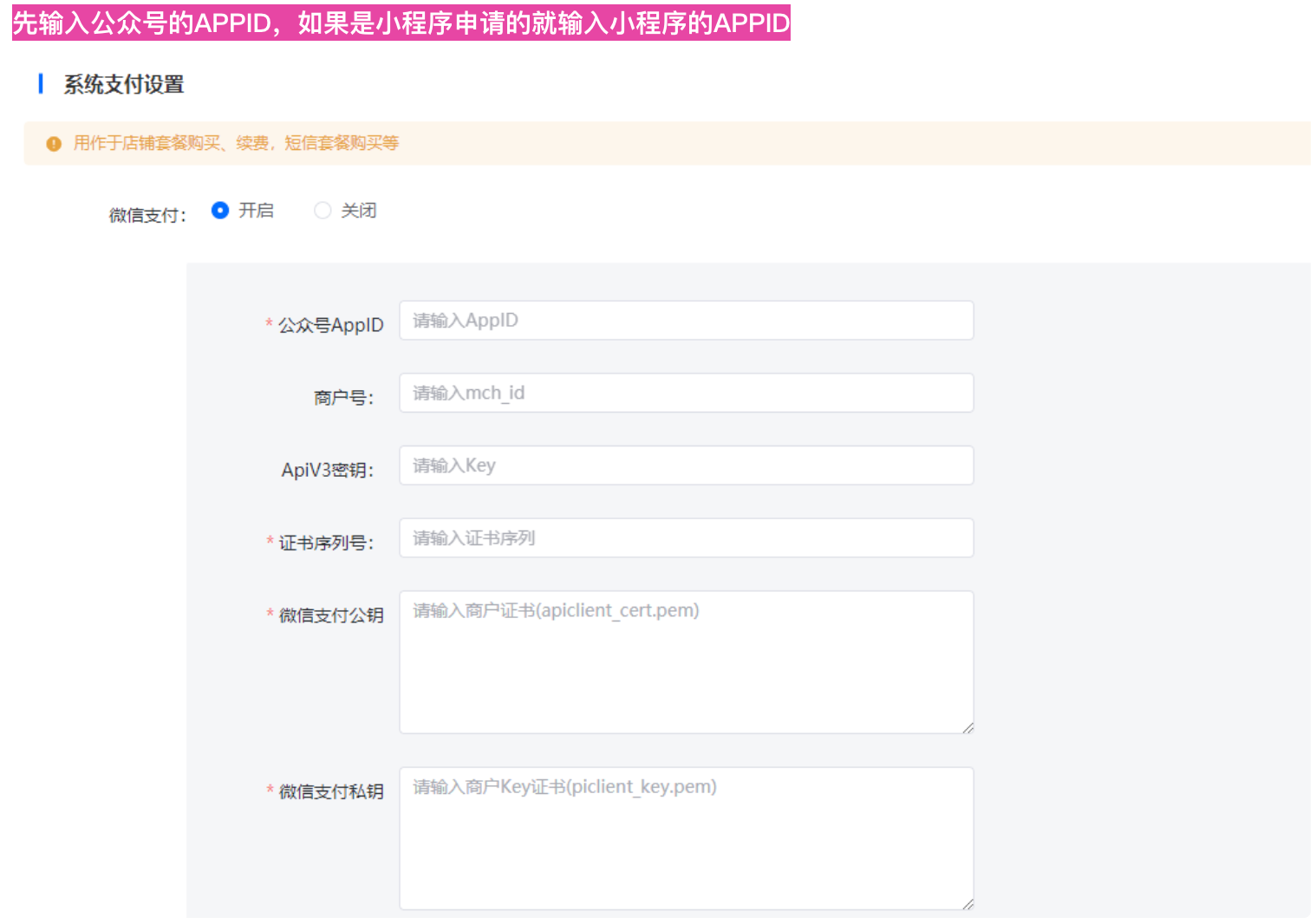Click the pink instruction text about APPID

click(x=401, y=23)
